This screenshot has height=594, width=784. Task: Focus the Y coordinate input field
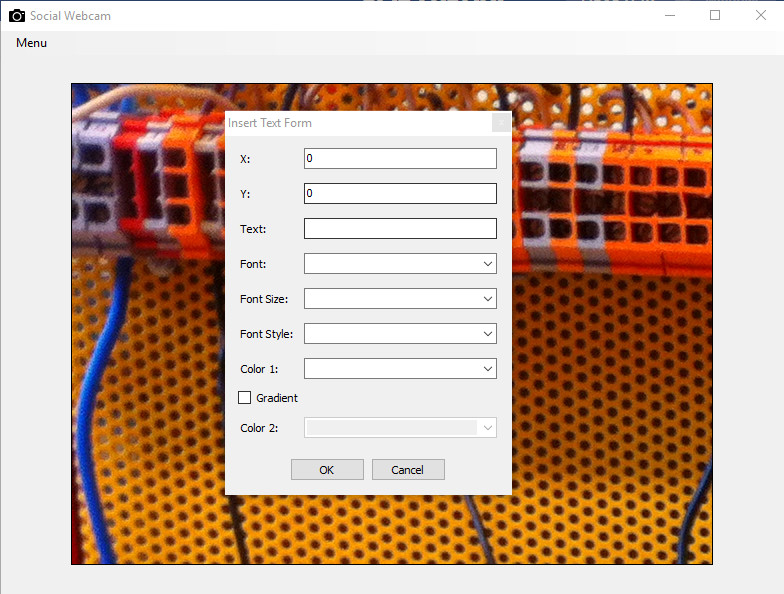click(x=400, y=194)
